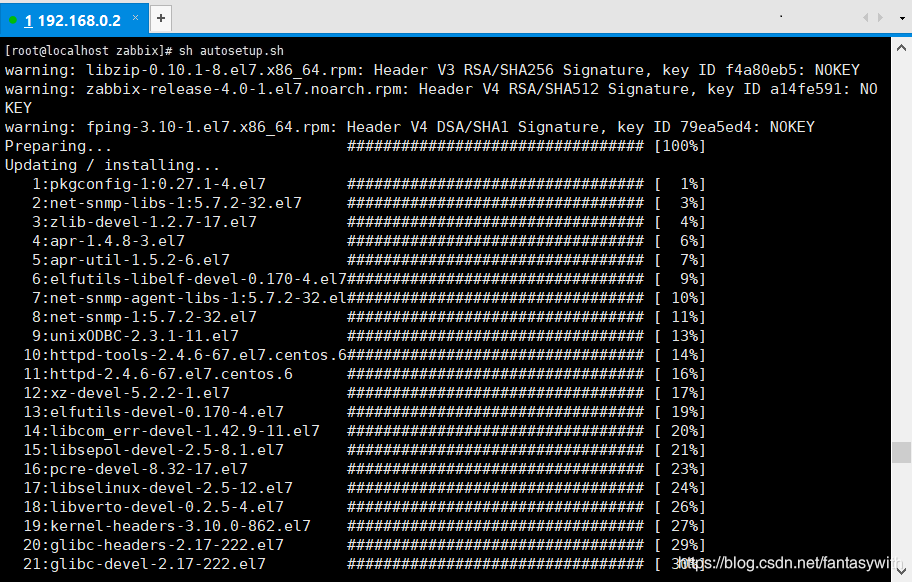Image resolution: width=912 pixels, height=582 pixels.
Task: Click the [ 1%] progress value
Action: click(680, 184)
